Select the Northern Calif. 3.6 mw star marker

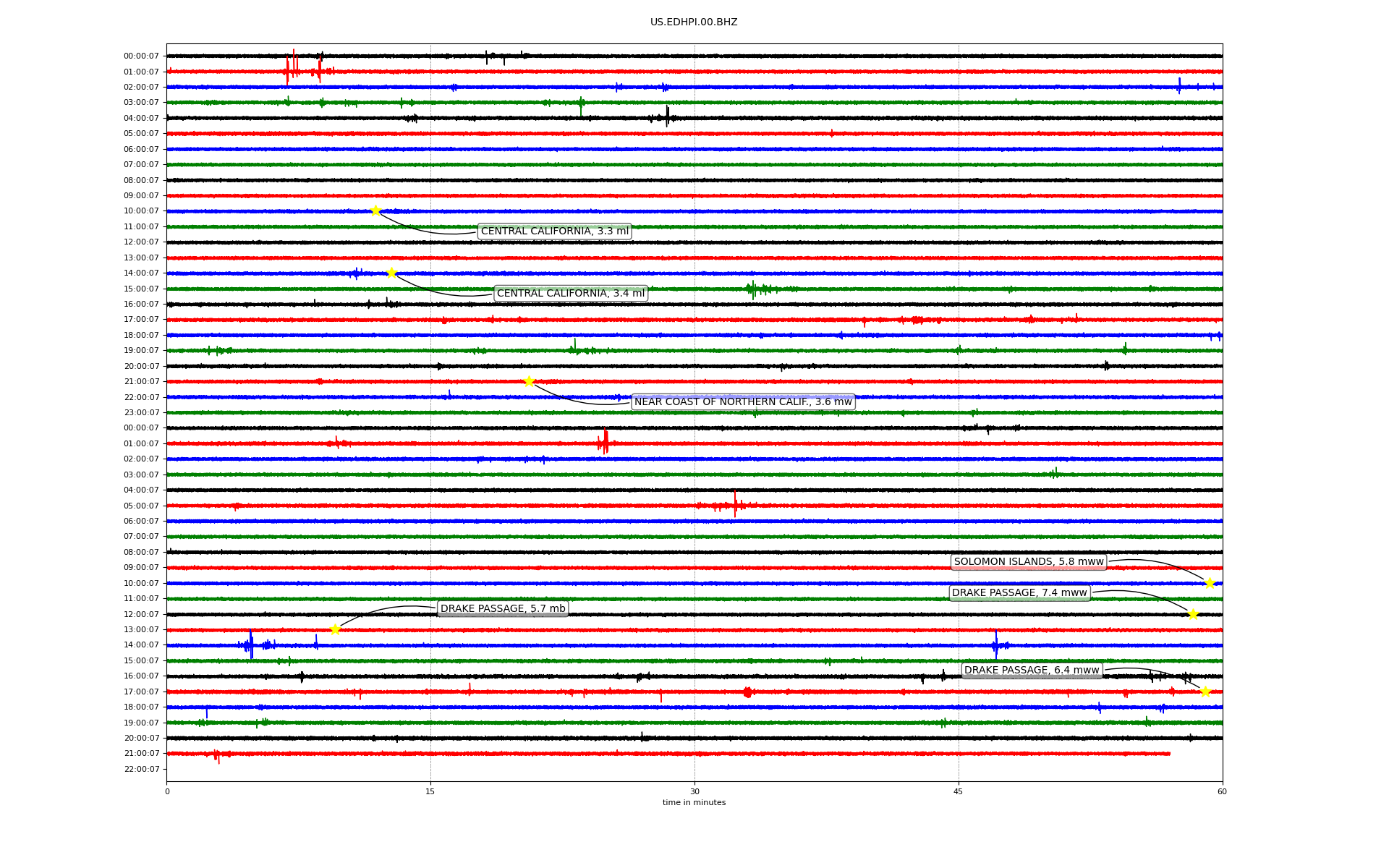pyautogui.click(x=529, y=381)
